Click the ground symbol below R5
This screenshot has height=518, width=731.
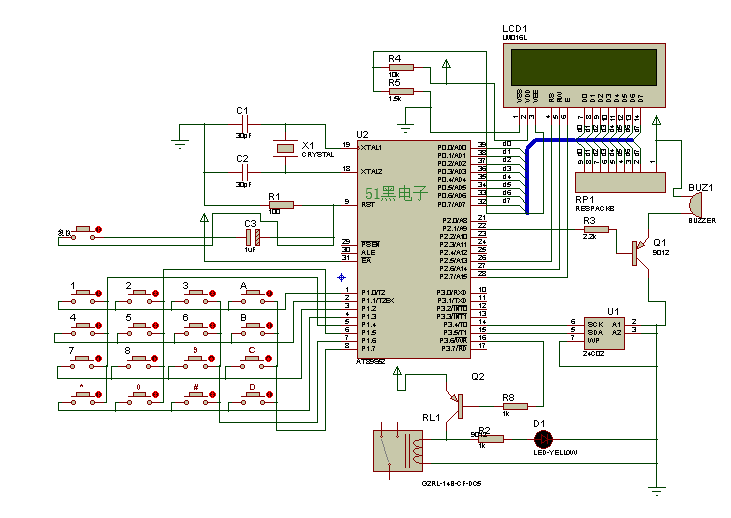(406, 128)
